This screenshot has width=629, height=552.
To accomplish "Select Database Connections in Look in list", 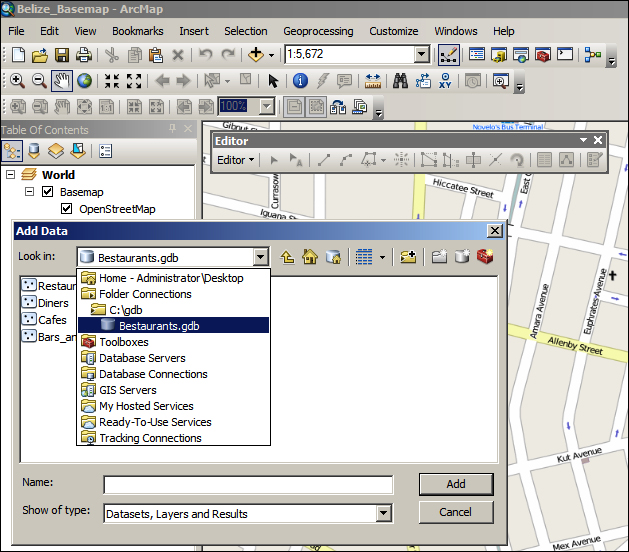I will [x=173, y=374].
